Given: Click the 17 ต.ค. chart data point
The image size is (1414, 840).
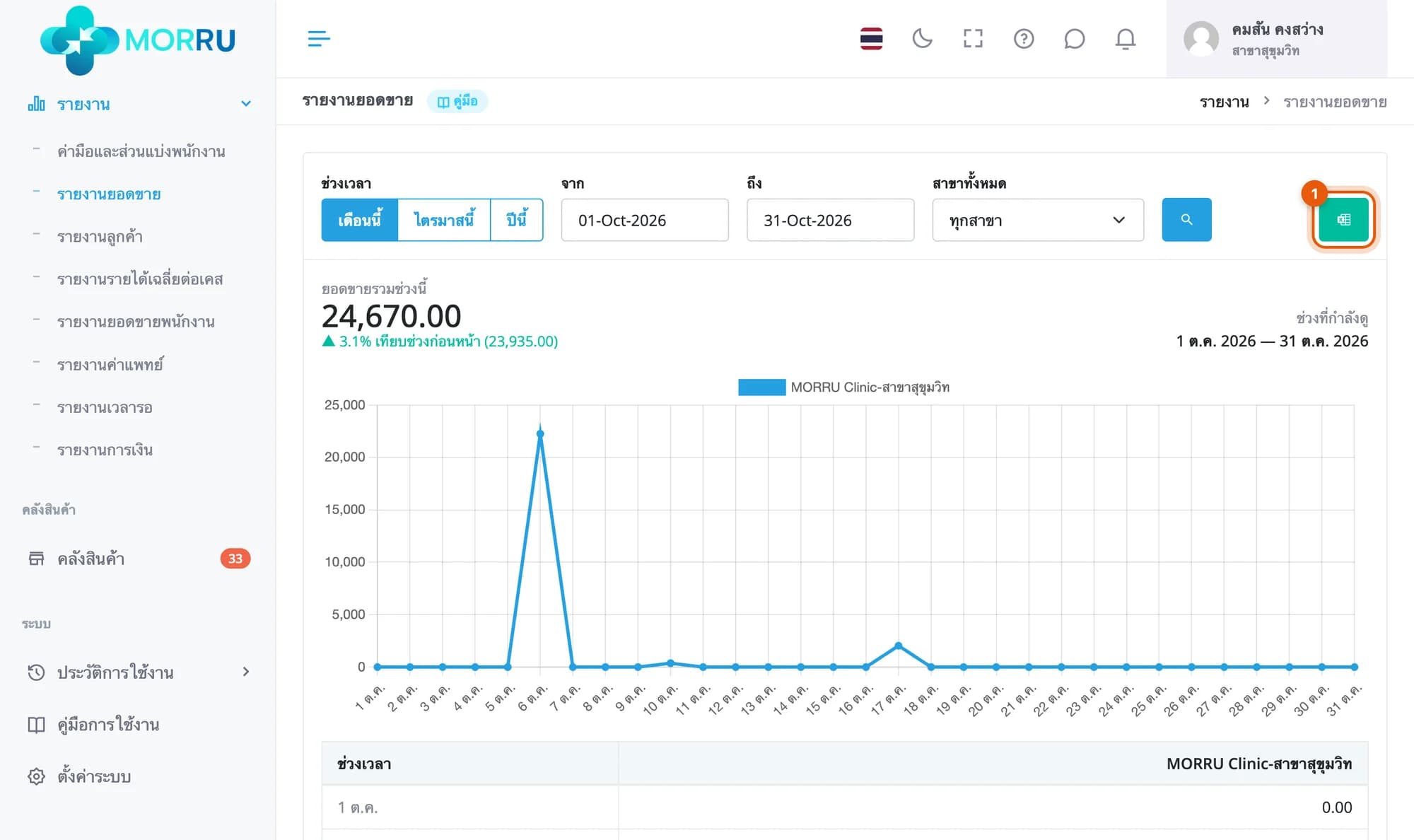Looking at the screenshot, I should (x=899, y=646).
